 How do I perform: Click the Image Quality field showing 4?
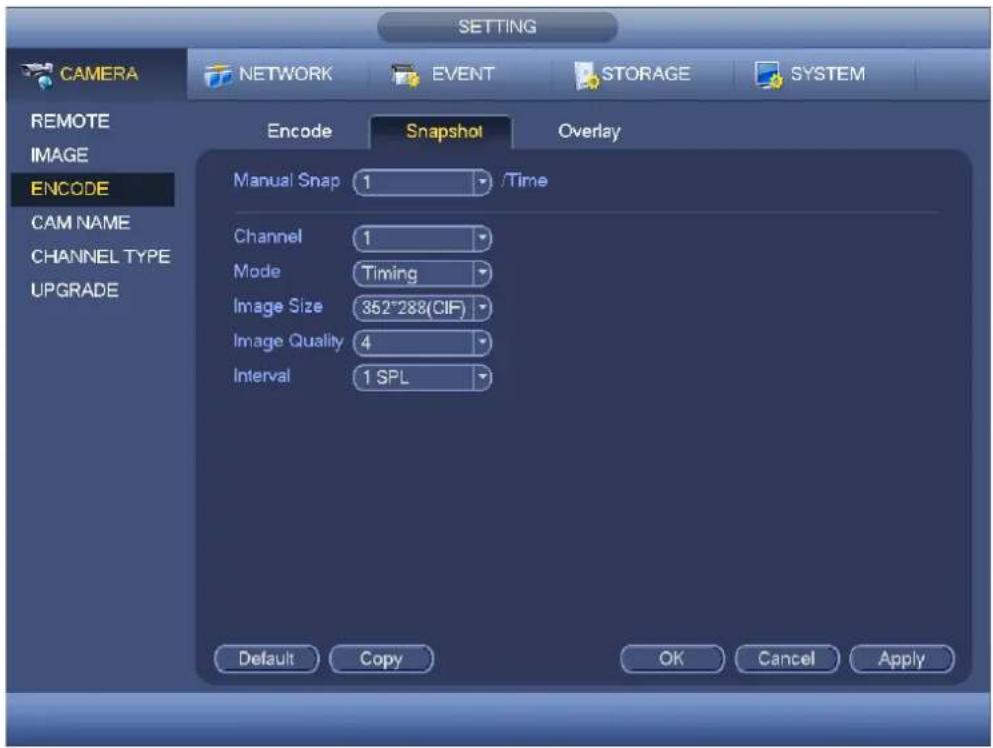click(422, 343)
